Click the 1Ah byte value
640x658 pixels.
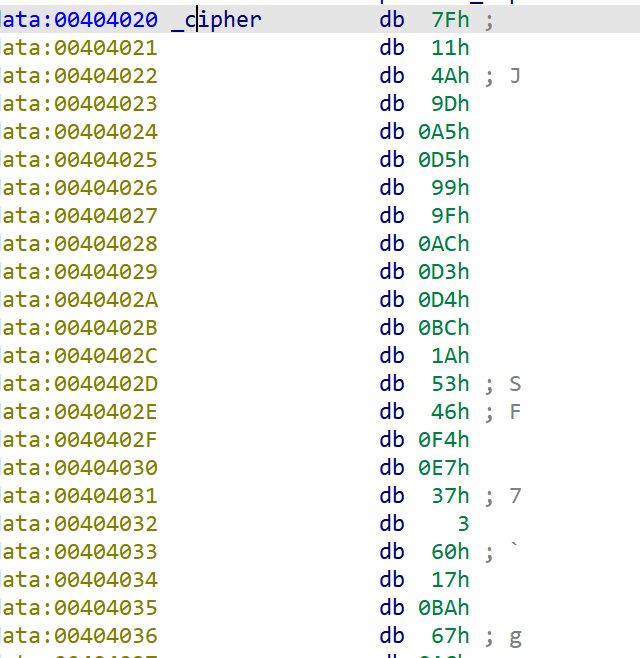[450, 356]
